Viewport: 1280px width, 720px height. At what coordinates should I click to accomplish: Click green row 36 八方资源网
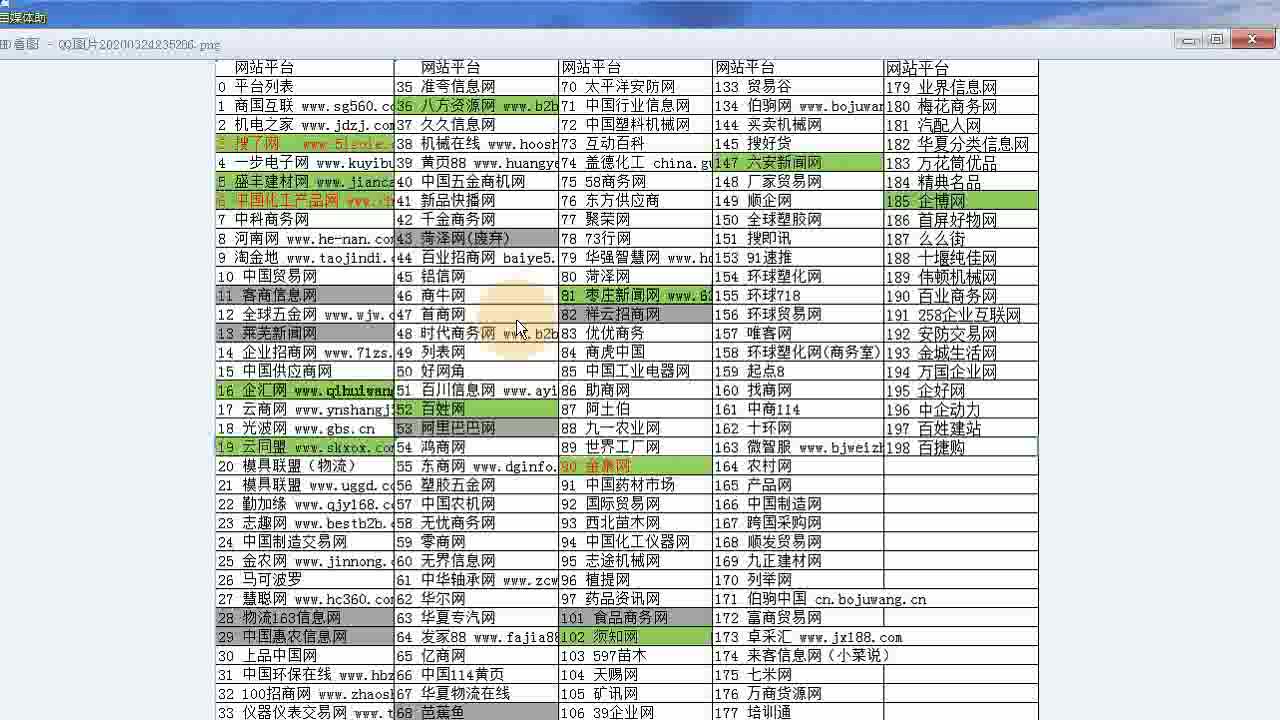tap(476, 106)
